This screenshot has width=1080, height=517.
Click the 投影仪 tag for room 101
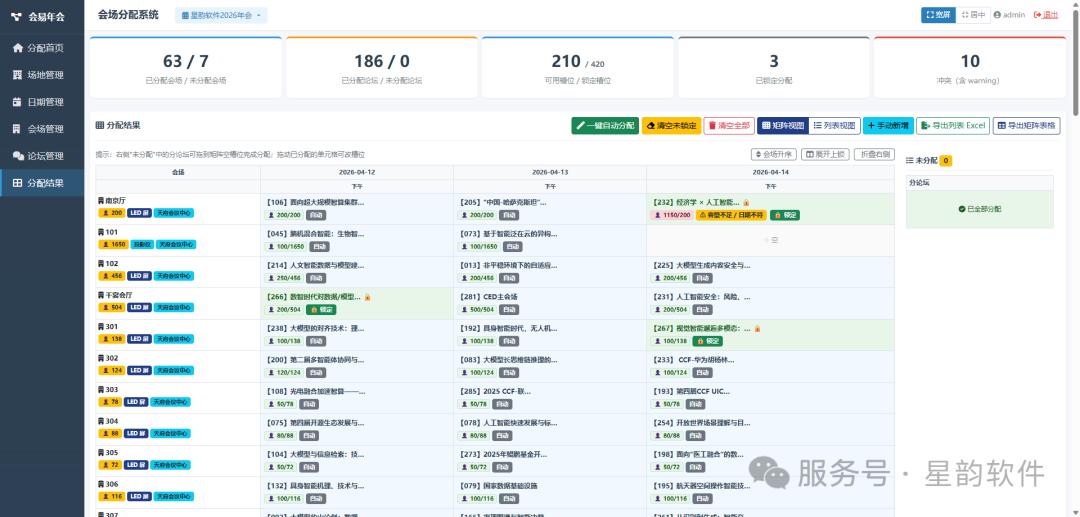pos(140,244)
